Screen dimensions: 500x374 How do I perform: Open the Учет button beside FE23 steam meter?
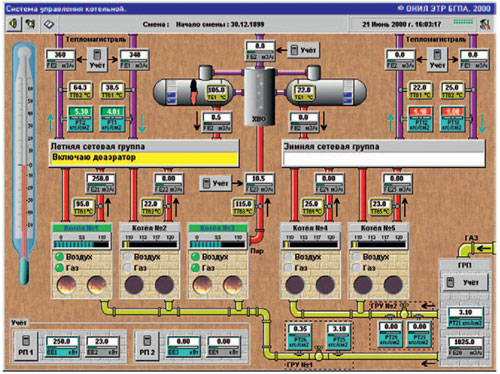point(216,183)
